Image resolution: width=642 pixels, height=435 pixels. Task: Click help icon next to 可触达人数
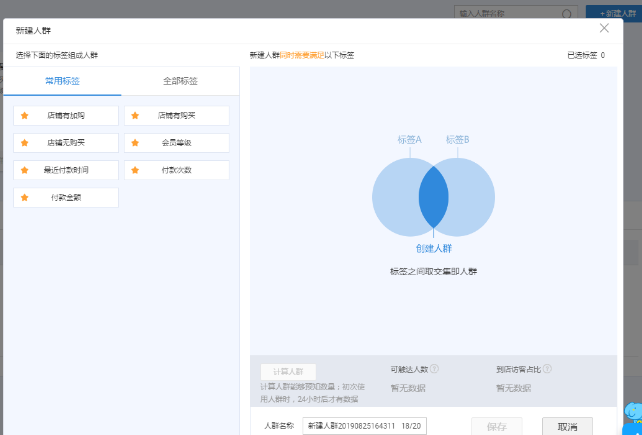point(435,369)
